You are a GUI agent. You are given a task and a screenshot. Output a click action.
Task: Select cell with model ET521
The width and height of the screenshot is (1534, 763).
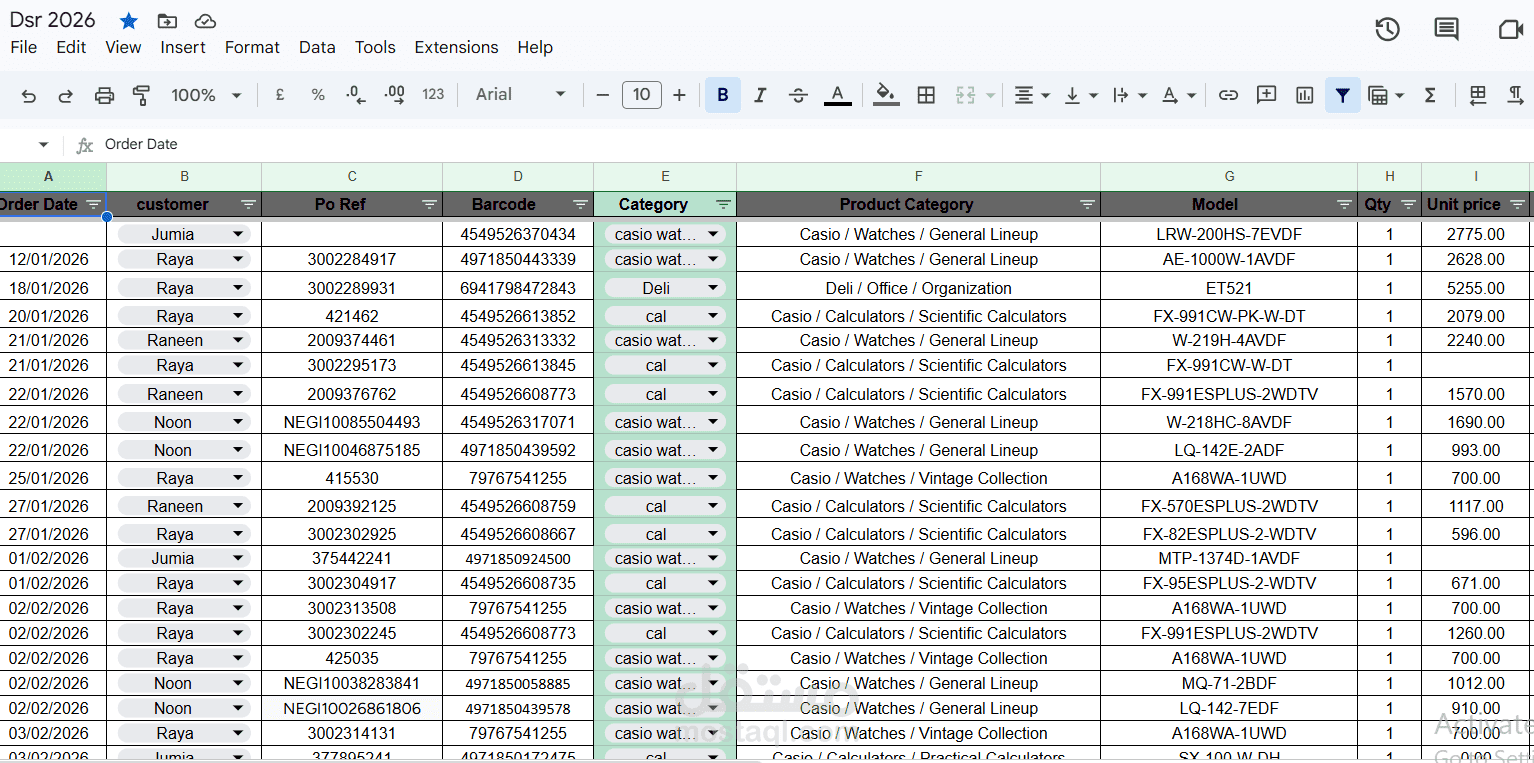tap(1229, 288)
